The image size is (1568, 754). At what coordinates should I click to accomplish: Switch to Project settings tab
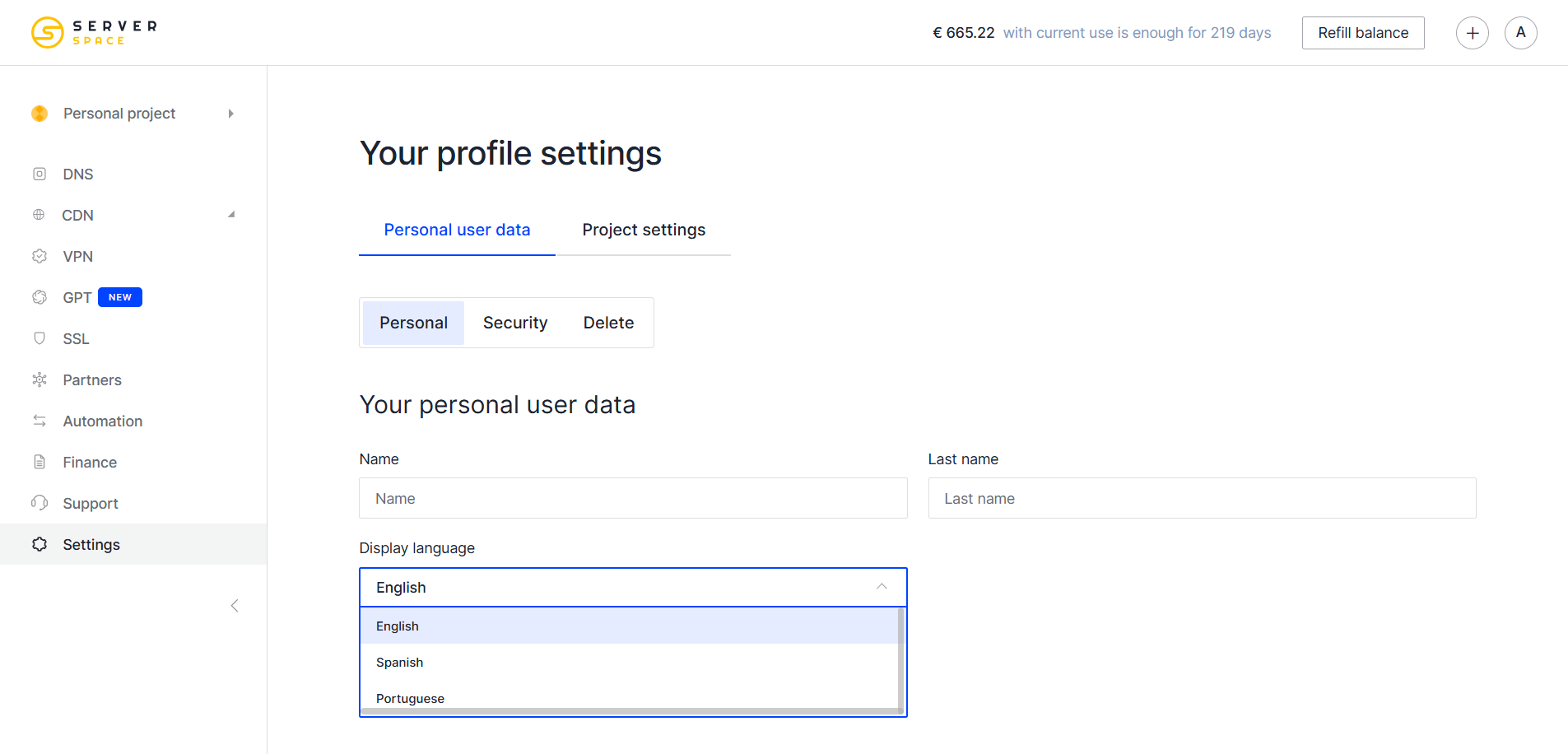coord(644,230)
